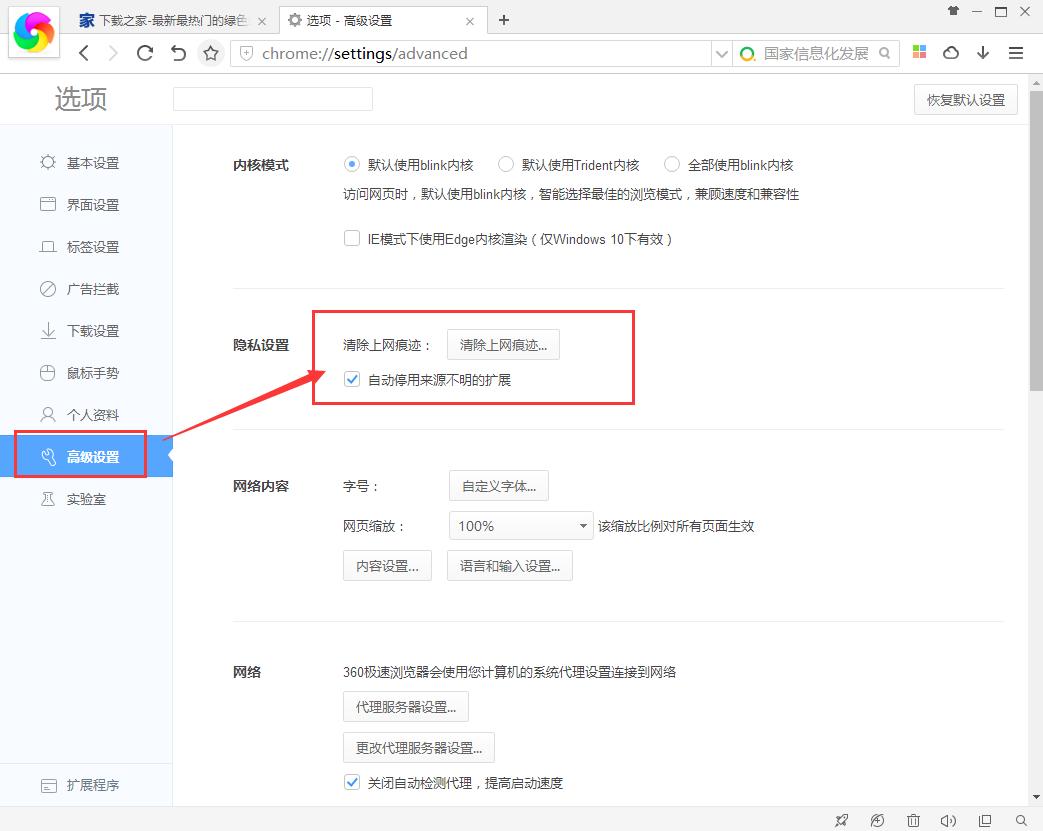The width and height of the screenshot is (1043, 831).
Task: Click the rocket boost icon in status bar
Action: point(841,820)
